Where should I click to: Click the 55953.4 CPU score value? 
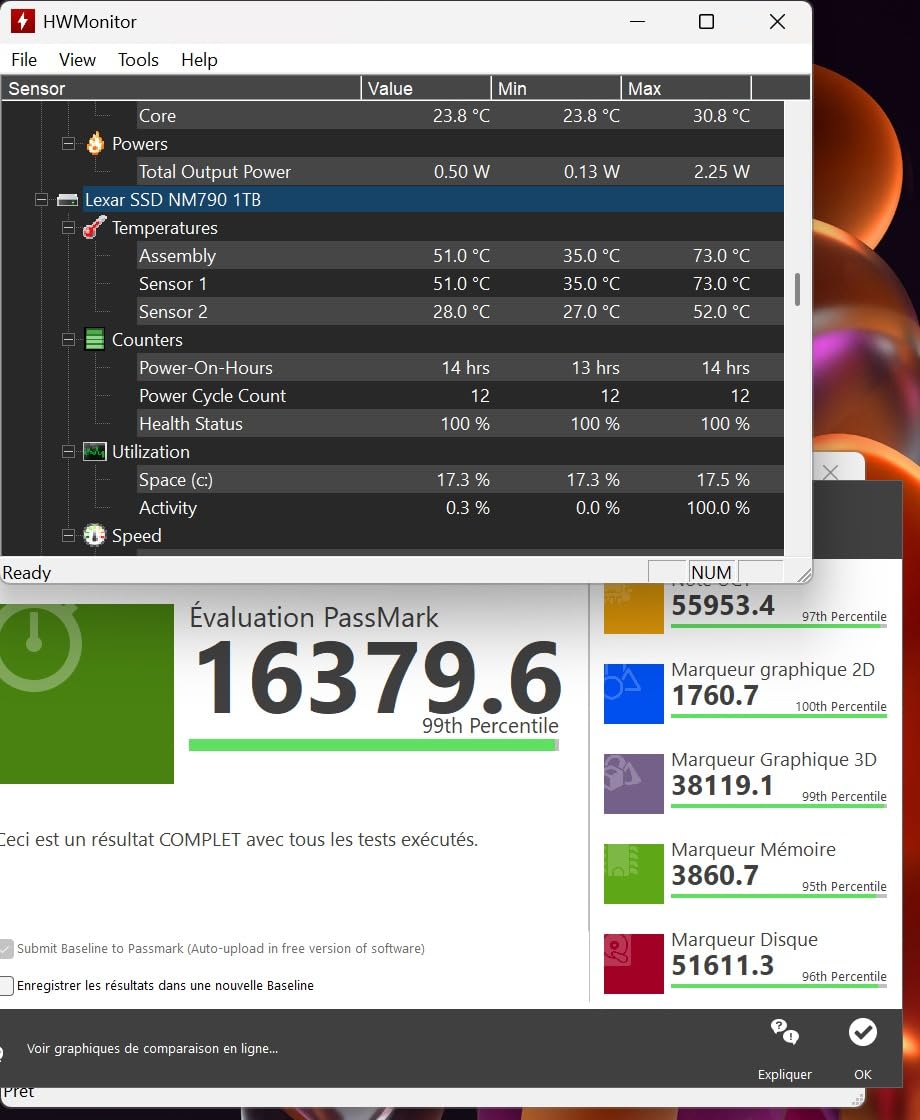point(723,606)
